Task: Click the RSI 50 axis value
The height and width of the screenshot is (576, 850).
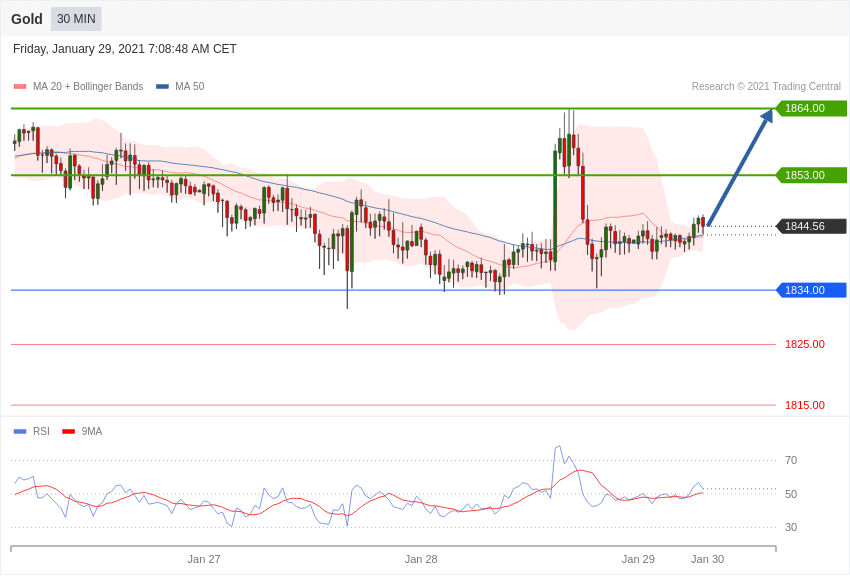Action: (x=791, y=494)
